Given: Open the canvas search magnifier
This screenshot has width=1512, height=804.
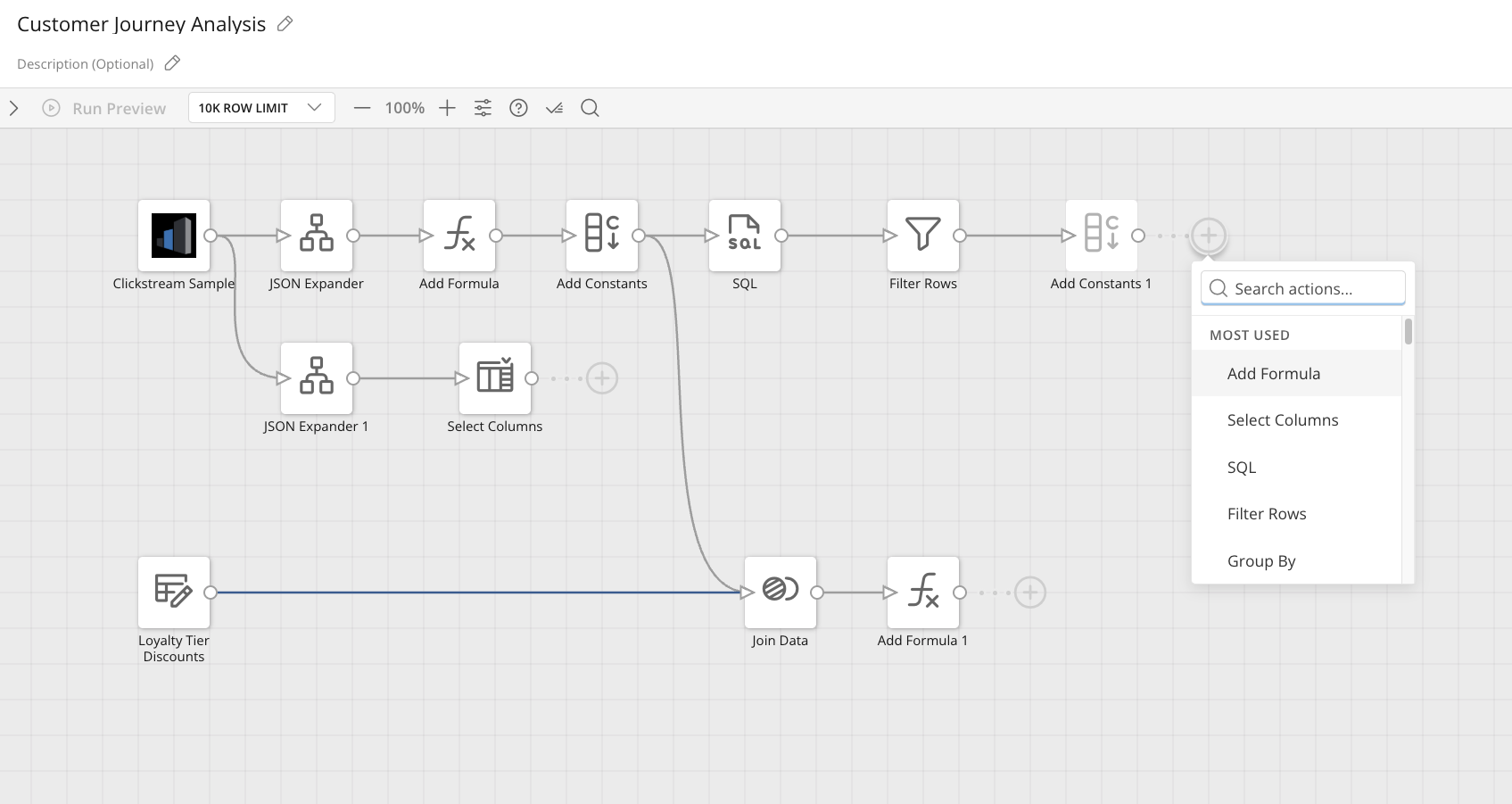Looking at the screenshot, I should tap(590, 108).
